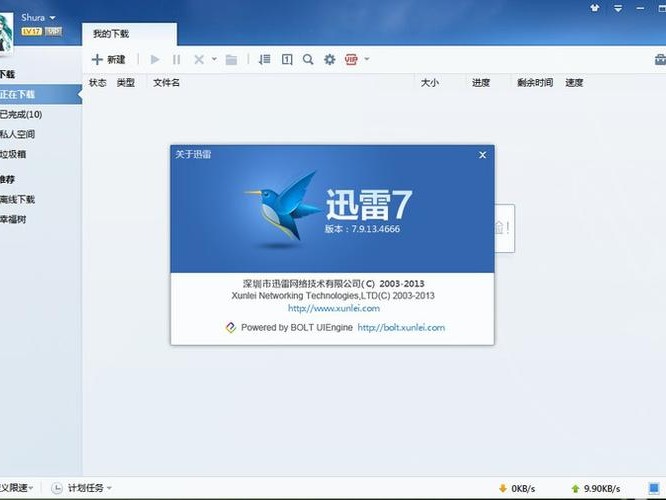The image size is (666, 500).
Task: Click the 新建 new task button
Action: [109, 59]
